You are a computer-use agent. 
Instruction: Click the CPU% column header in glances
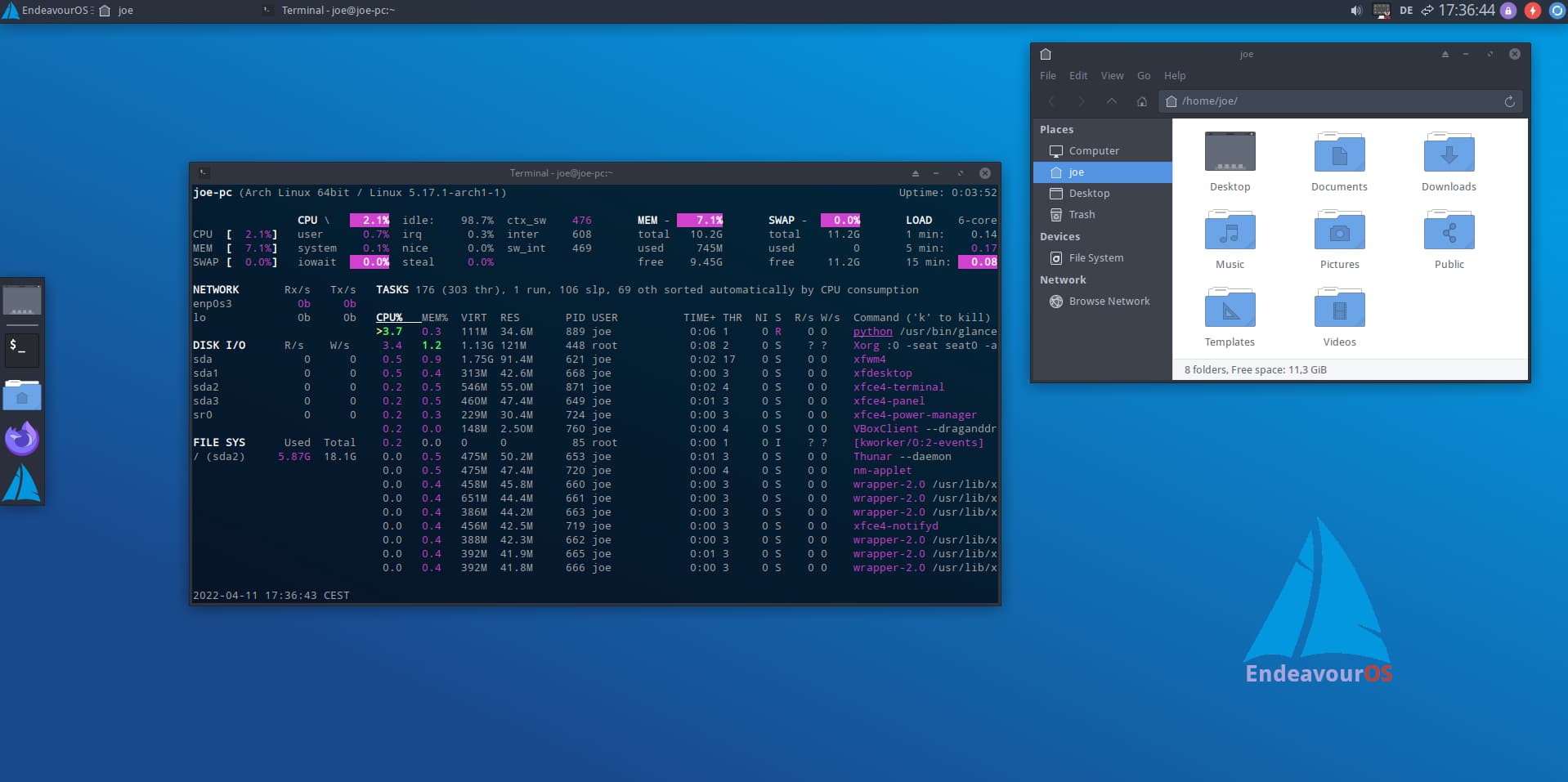[389, 318]
